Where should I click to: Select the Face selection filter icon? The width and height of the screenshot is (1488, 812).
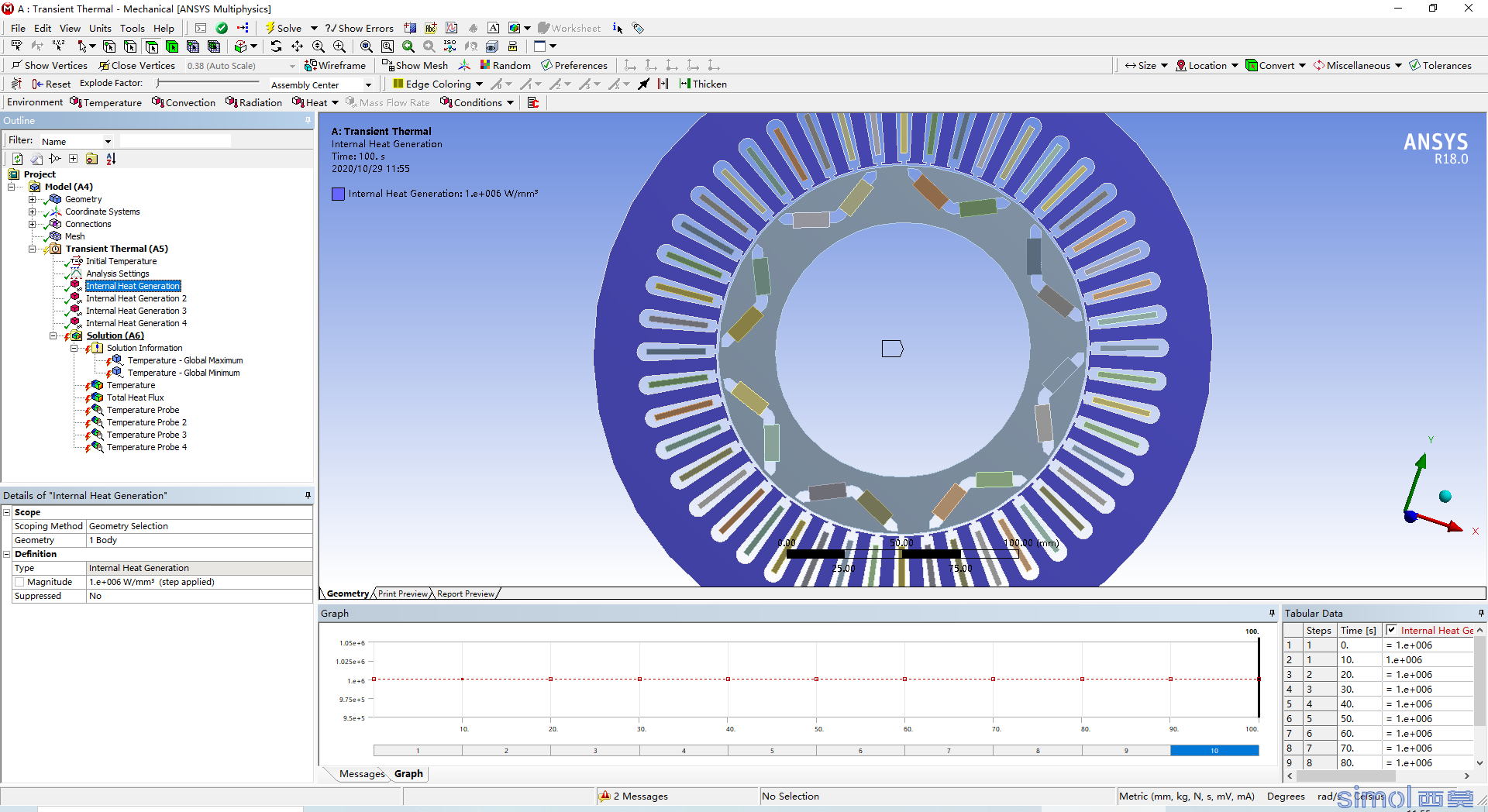pyautogui.click(x=151, y=46)
